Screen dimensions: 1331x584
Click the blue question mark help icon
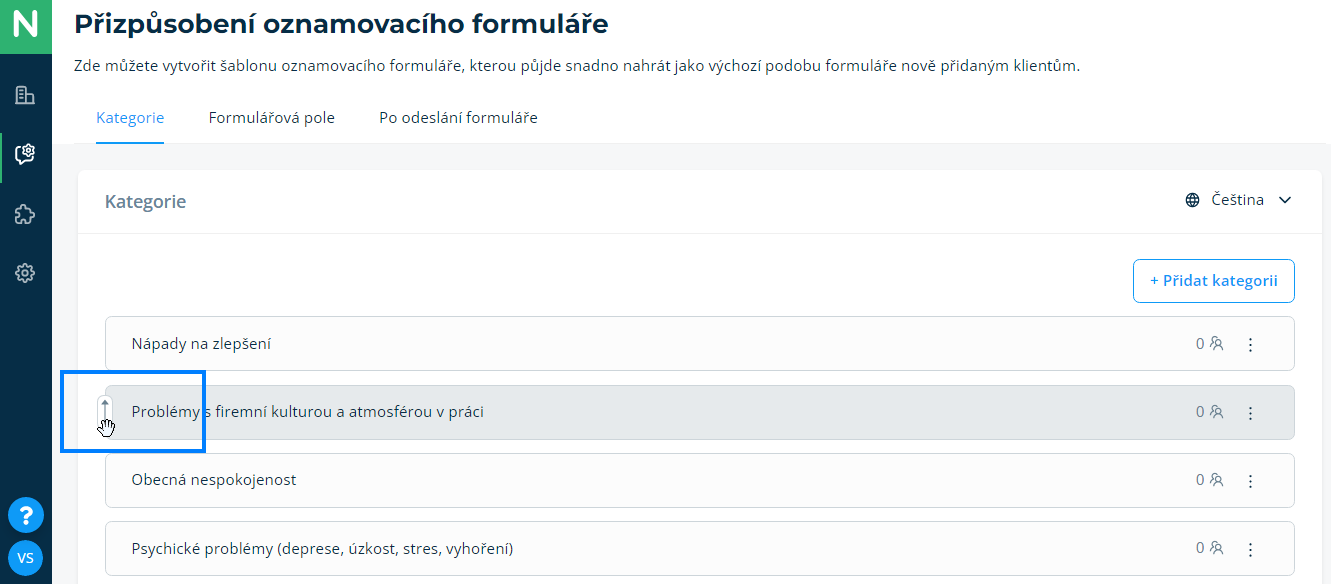pos(26,515)
